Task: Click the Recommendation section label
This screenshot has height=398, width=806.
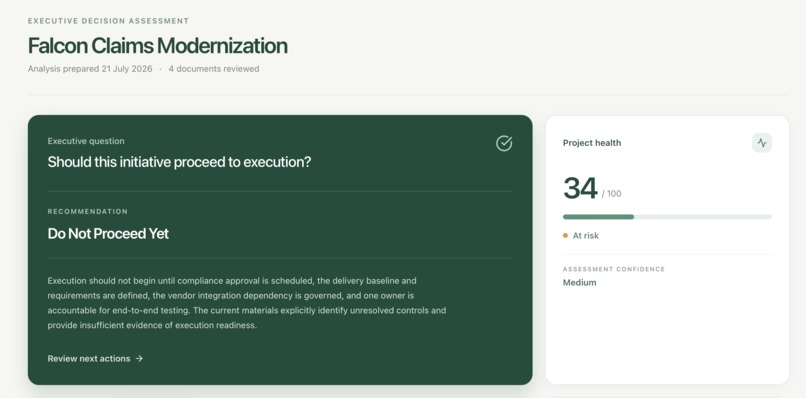Action: tap(88, 211)
